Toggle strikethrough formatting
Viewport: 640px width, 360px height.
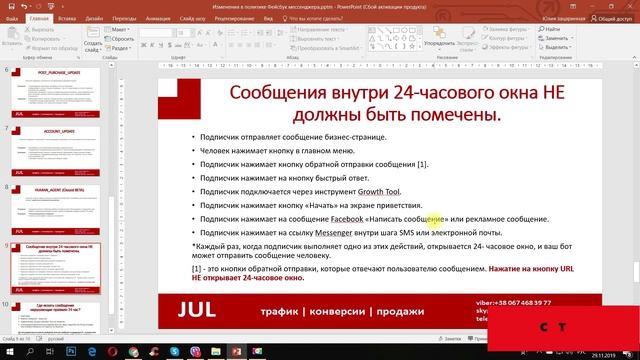click(x=178, y=45)
